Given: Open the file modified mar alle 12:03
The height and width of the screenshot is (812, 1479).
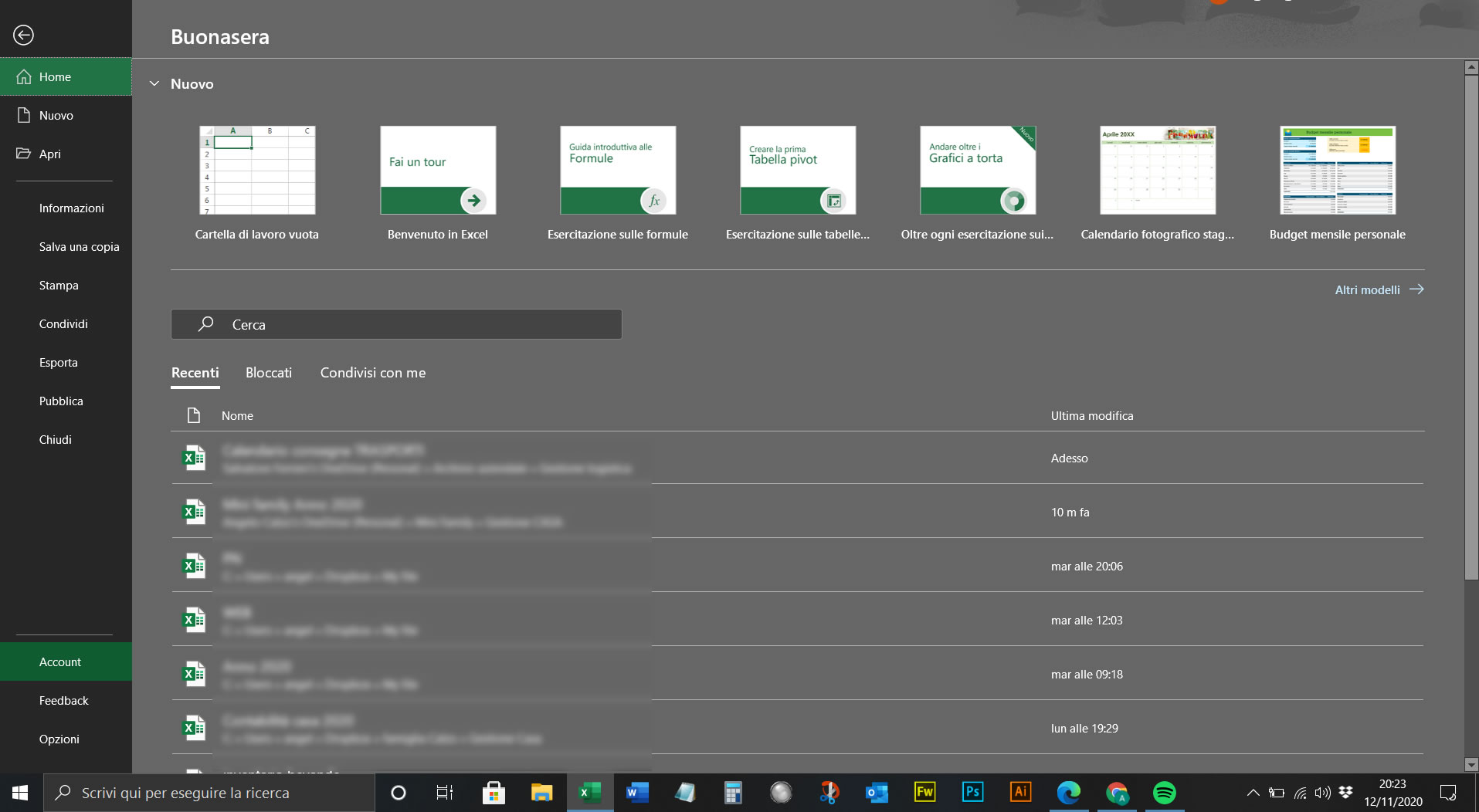Looking at the screenshot, I should [x=797, y=620].
